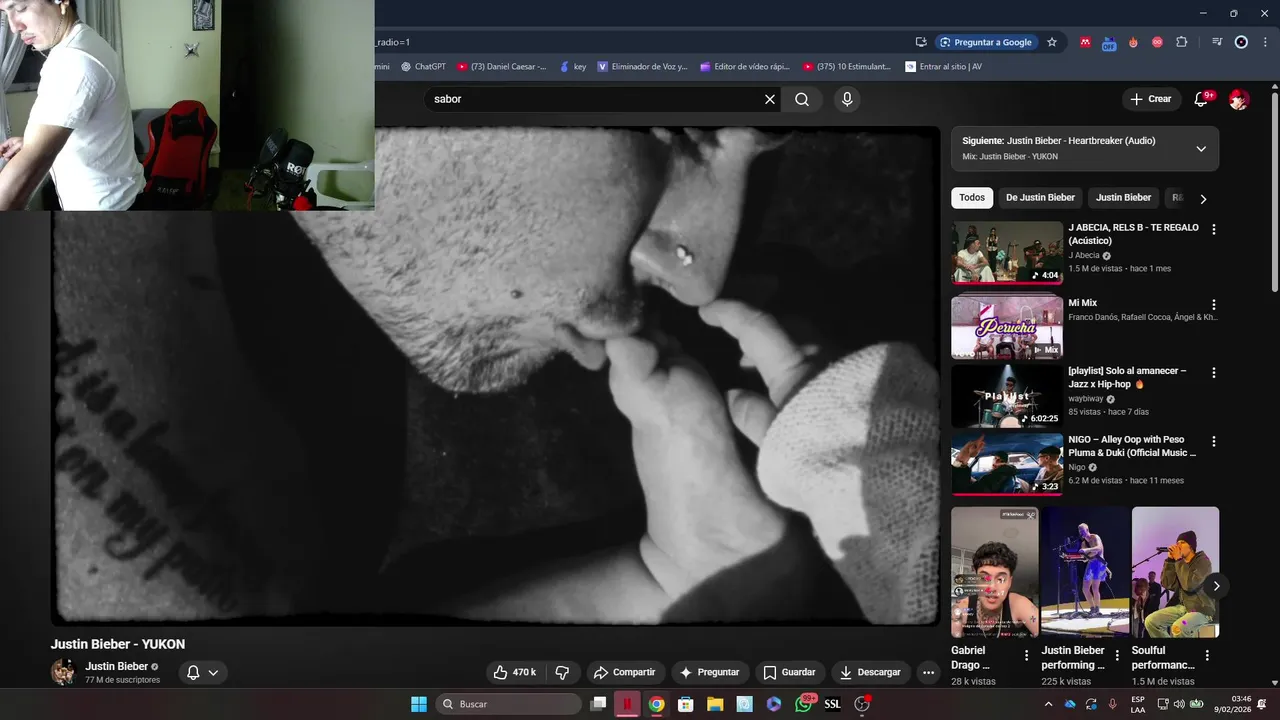Click the OFF extension icon
Image resolution: width=1280 pixels, height=720 pixels.
(x=1109, y=43)
